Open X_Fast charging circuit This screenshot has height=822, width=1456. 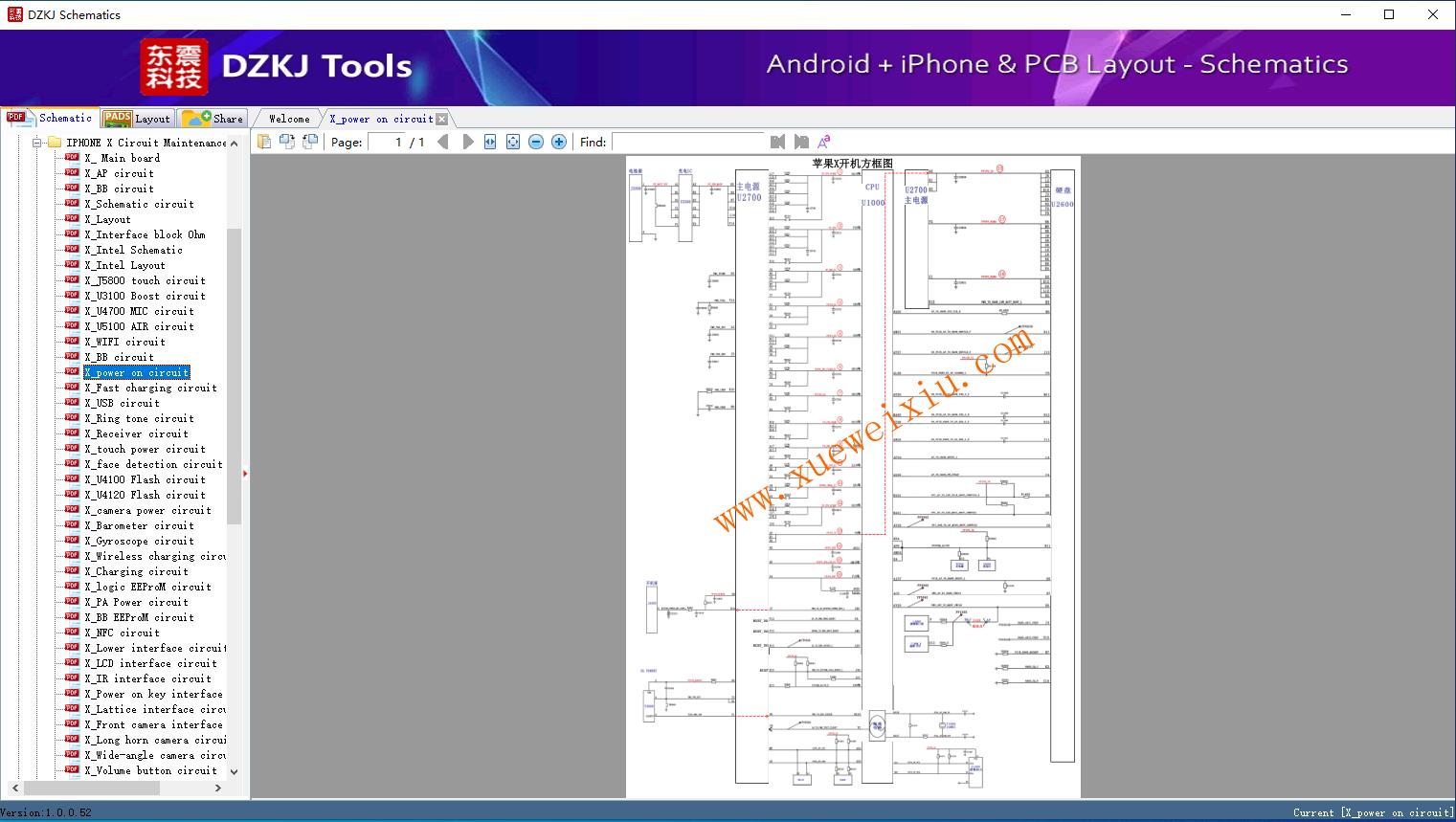(150, 388)
